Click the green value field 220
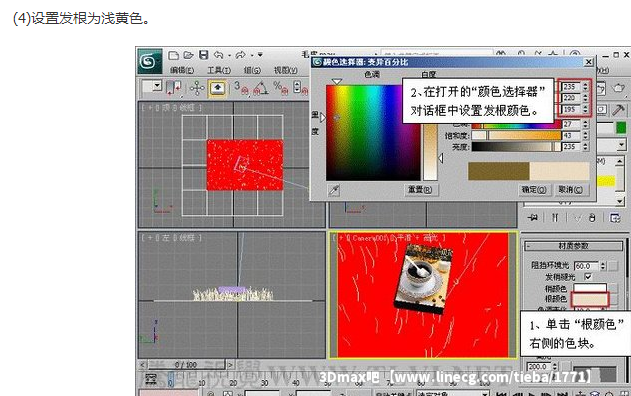 tap(571, 98)
